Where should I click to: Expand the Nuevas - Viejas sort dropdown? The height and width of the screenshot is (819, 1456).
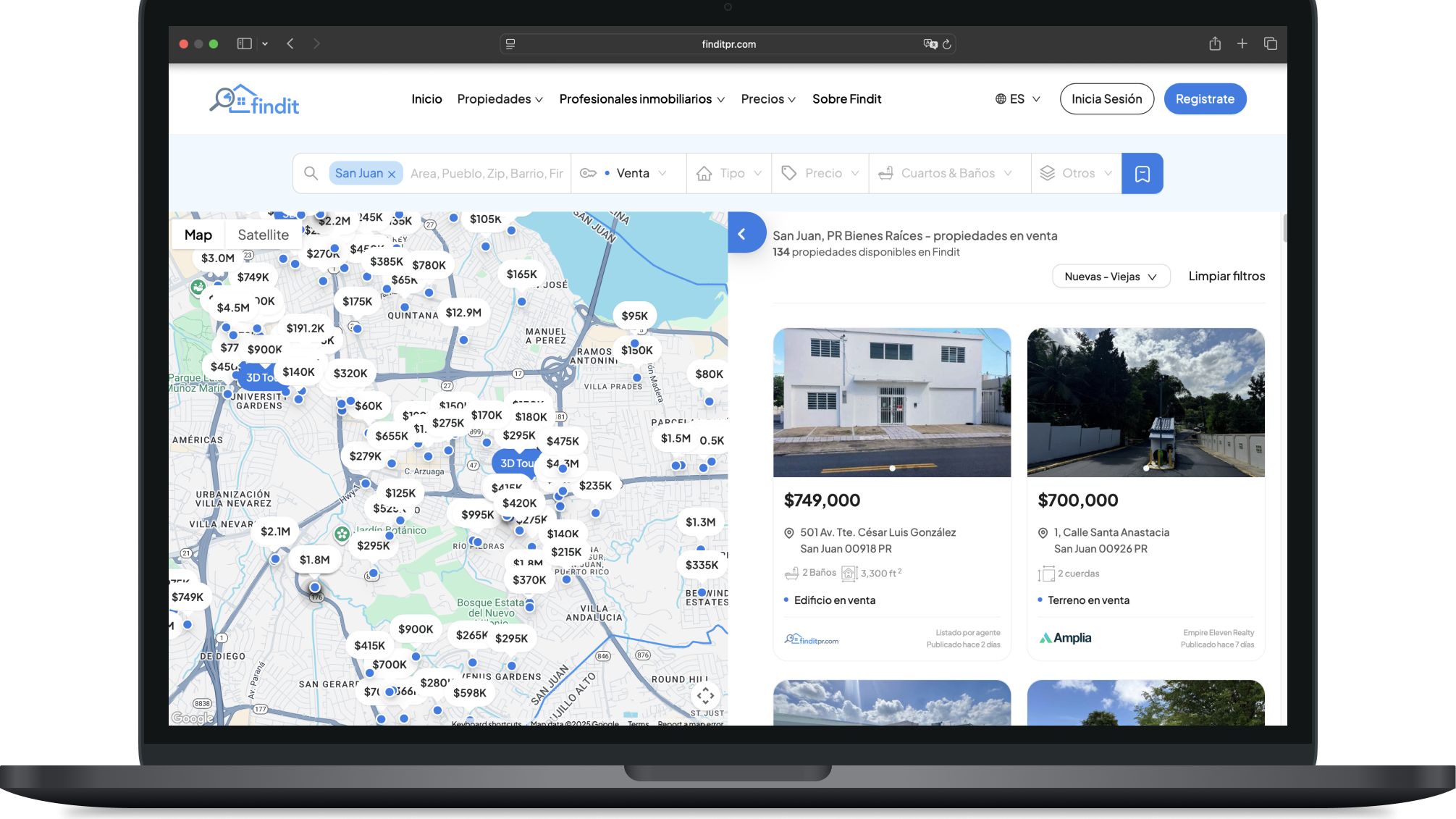1110,277
